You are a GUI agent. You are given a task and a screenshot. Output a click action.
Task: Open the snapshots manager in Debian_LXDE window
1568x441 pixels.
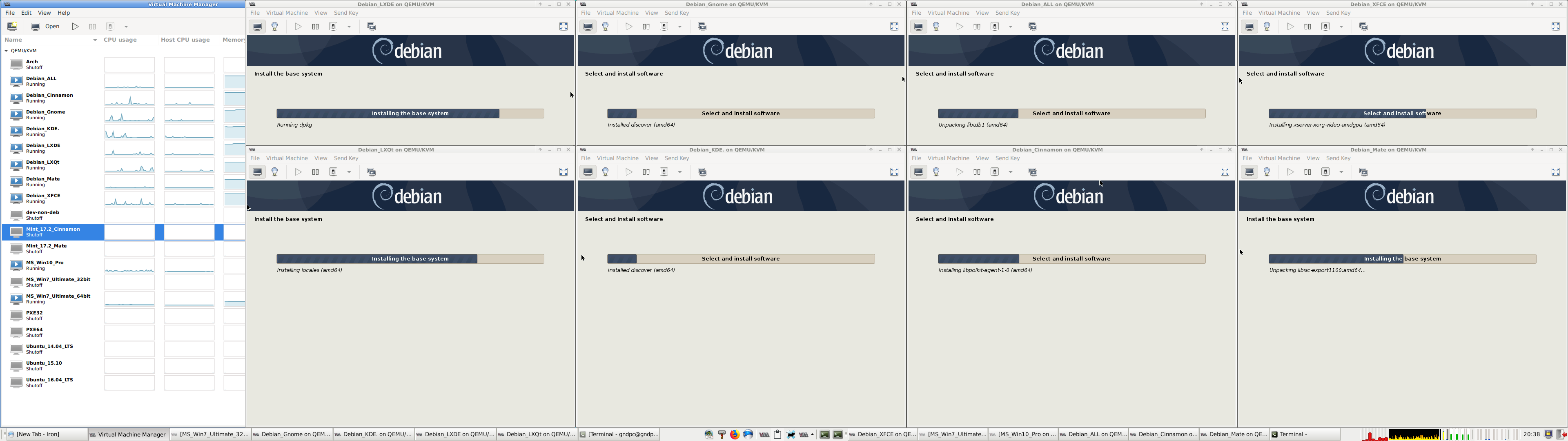[x=371, y=26]
